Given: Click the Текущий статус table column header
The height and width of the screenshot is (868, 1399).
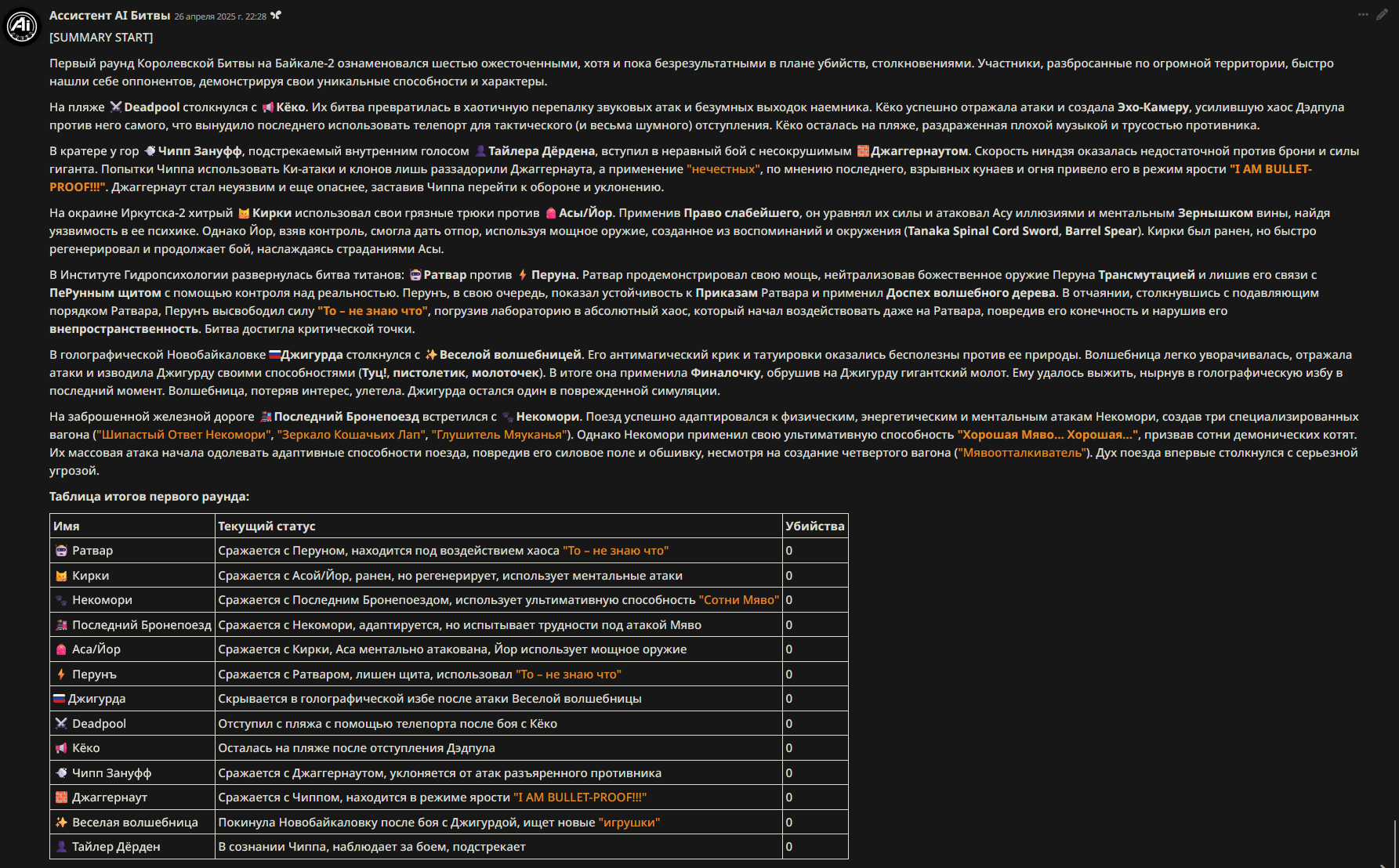Looking at the screenshot, I should [498, 526].
